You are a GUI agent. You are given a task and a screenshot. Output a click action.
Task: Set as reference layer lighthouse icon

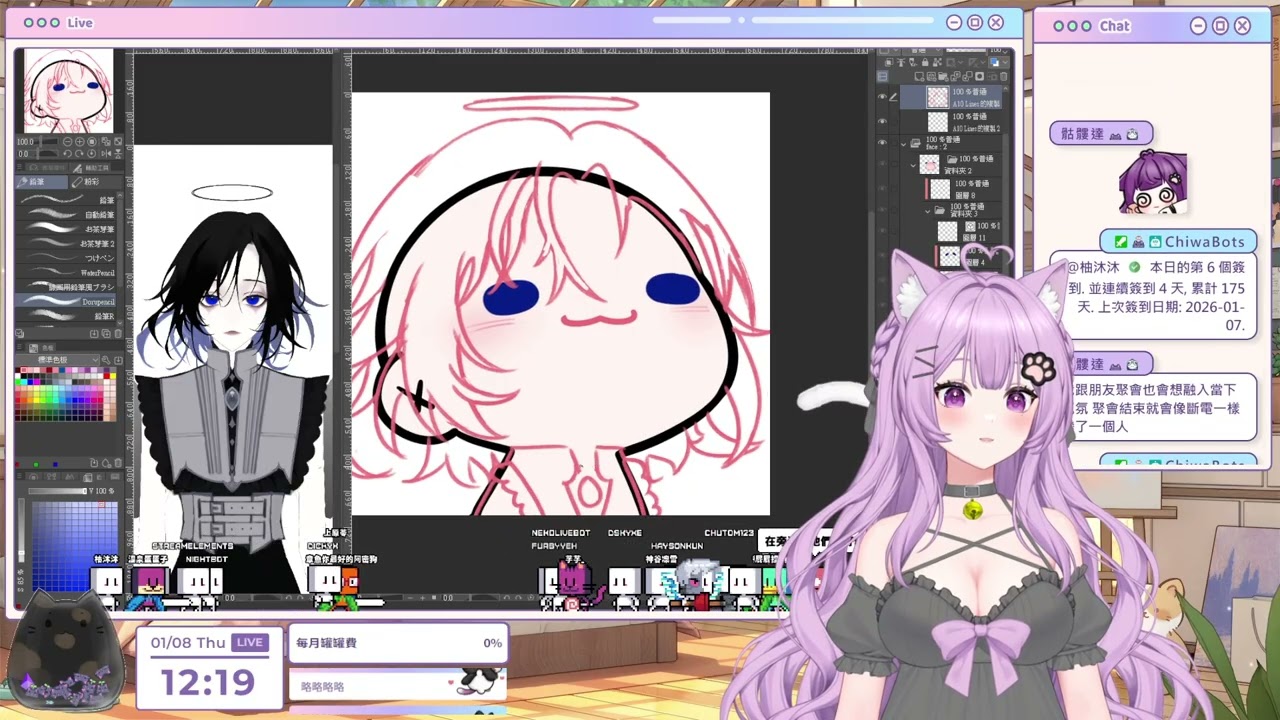click(901, 62)
